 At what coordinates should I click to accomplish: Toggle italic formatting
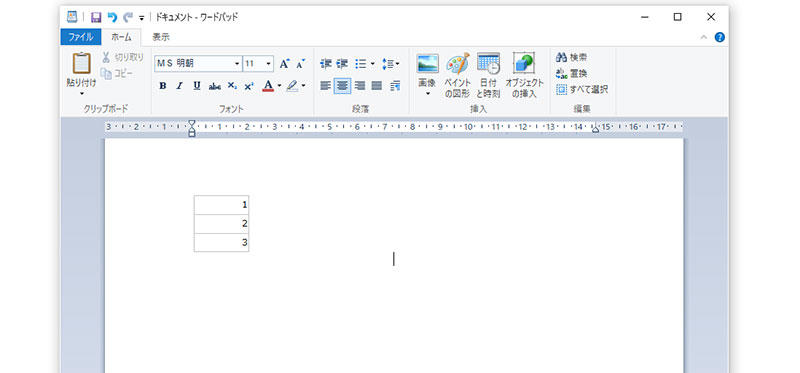[x=179, y=86]
